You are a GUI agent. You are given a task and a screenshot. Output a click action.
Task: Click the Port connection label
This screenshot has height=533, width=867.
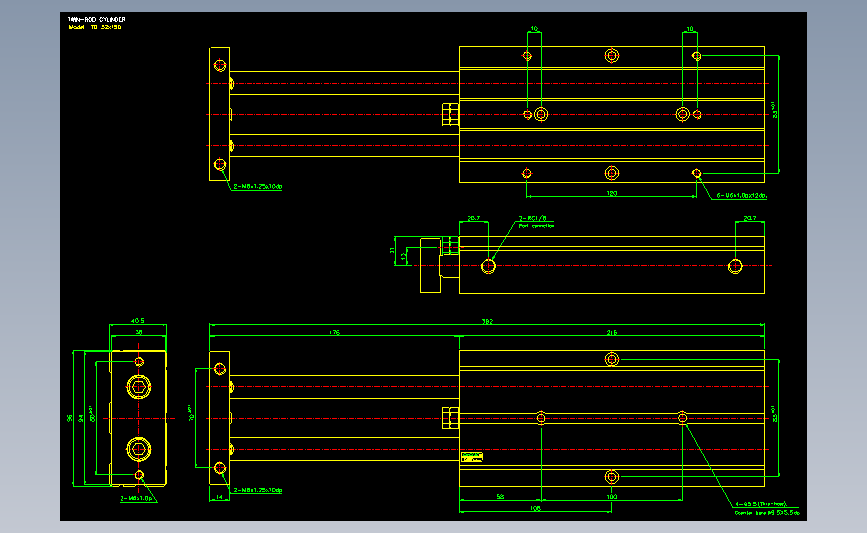click(x=536, y=226)
